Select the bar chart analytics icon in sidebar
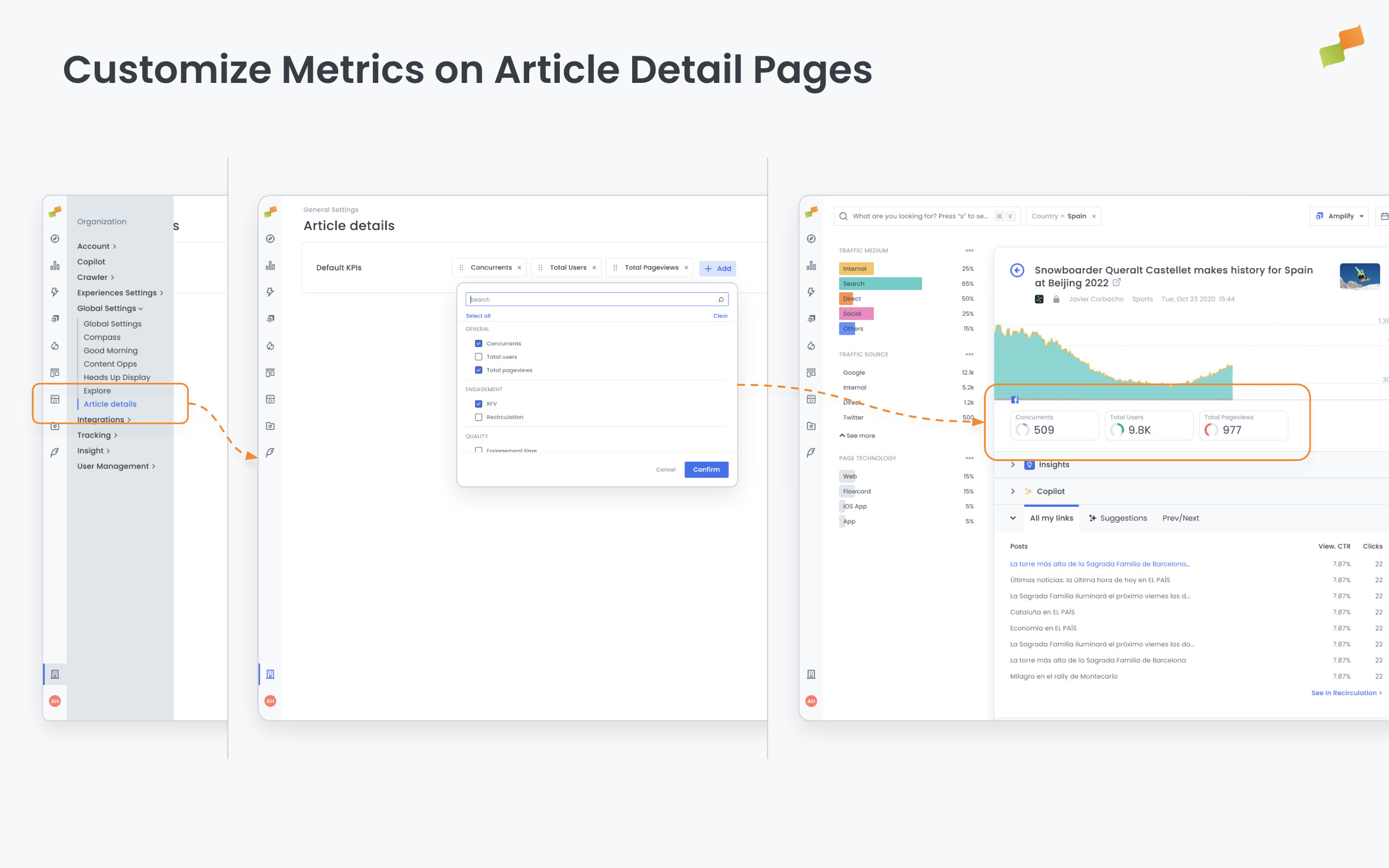The image size is (1389, 868). click(55, 265)
